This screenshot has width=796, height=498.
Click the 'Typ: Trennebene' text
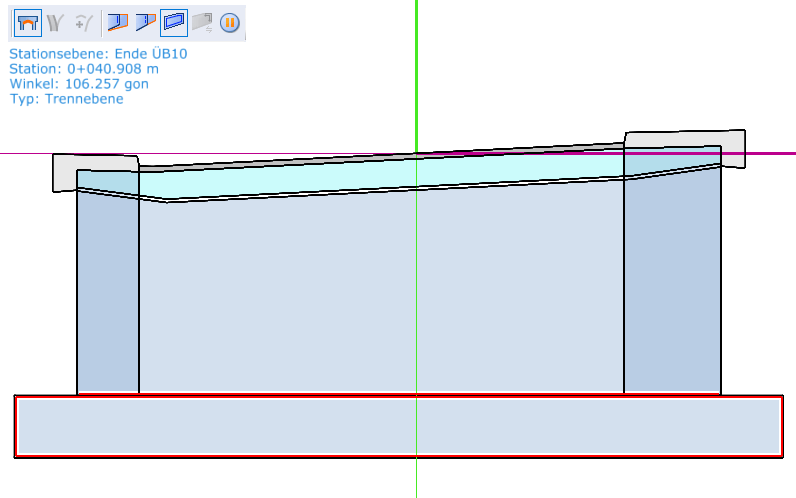tap(66, 98)
